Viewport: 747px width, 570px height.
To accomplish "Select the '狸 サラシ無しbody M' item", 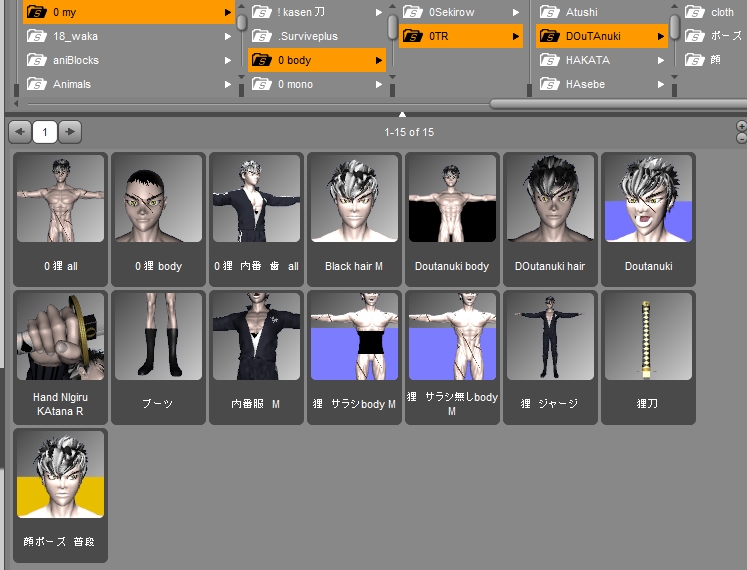I will (452, 357).
